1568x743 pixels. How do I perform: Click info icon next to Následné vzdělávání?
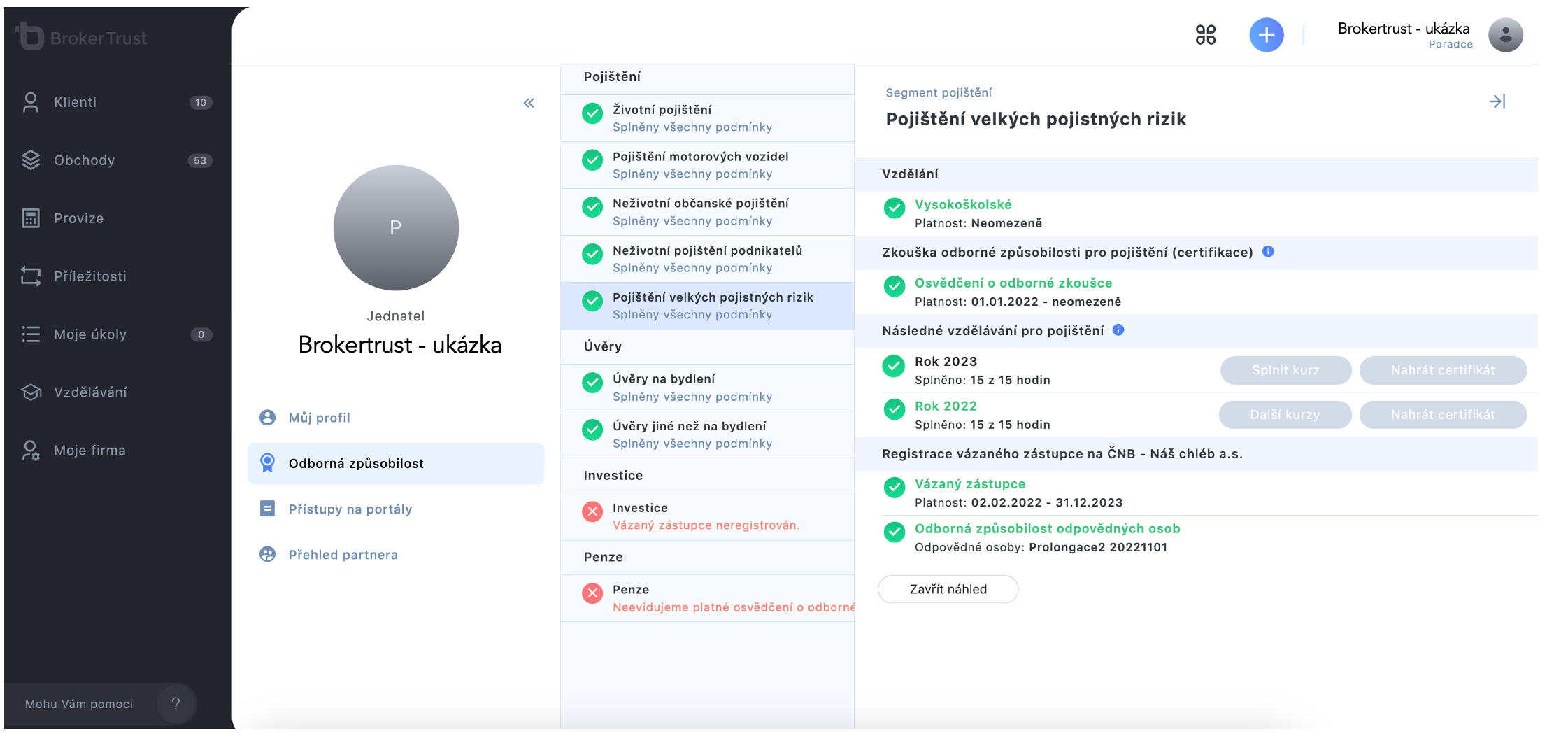(1118, 330)
